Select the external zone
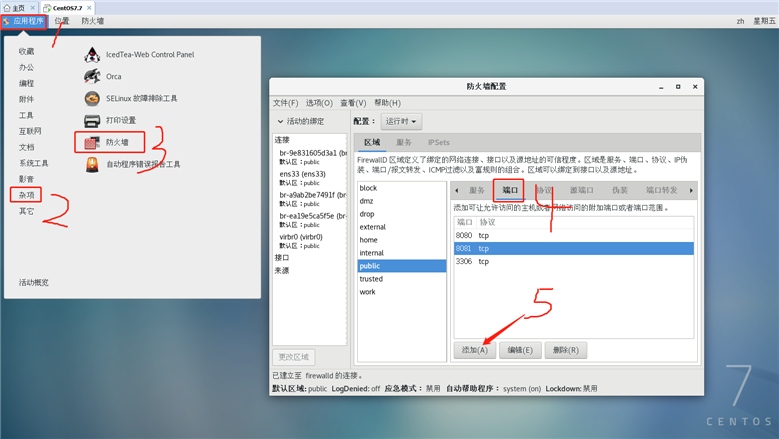Screen dimensions: 779x439 401,227
